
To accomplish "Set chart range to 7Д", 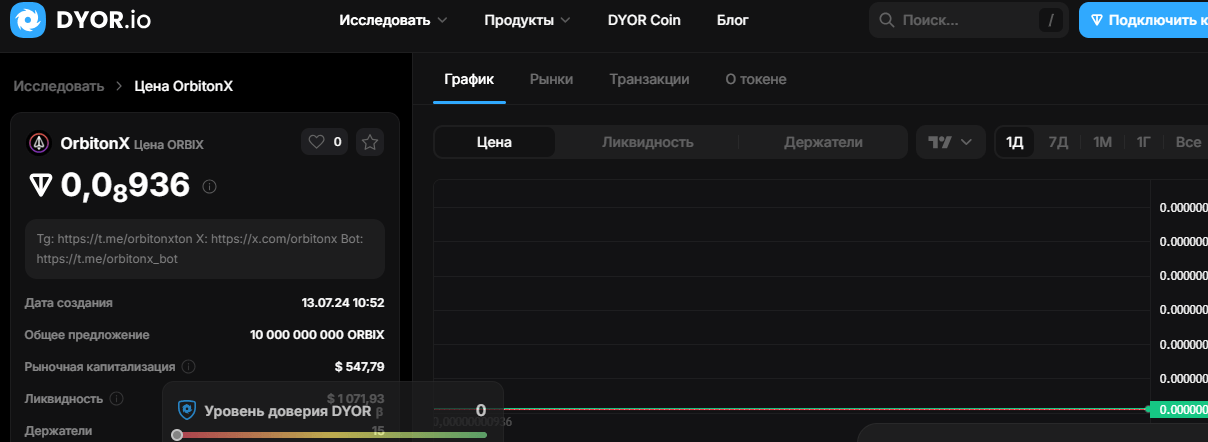I will [x=1058, y=142].
